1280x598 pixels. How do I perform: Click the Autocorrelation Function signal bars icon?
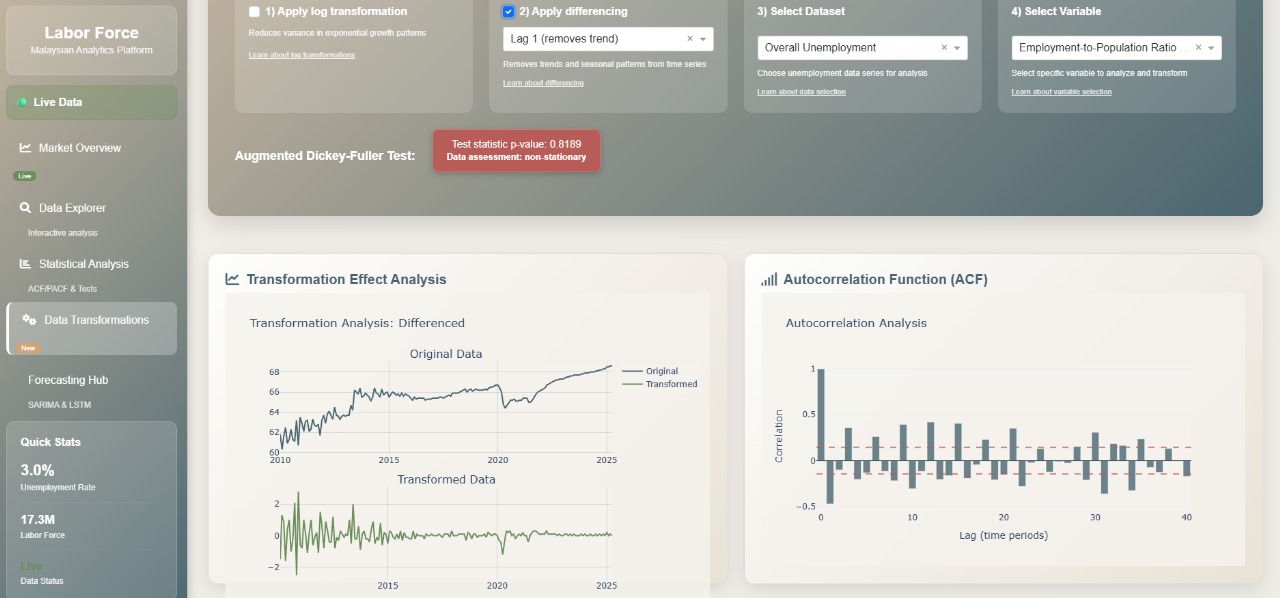pyautogui.click(x=769, y=280)
